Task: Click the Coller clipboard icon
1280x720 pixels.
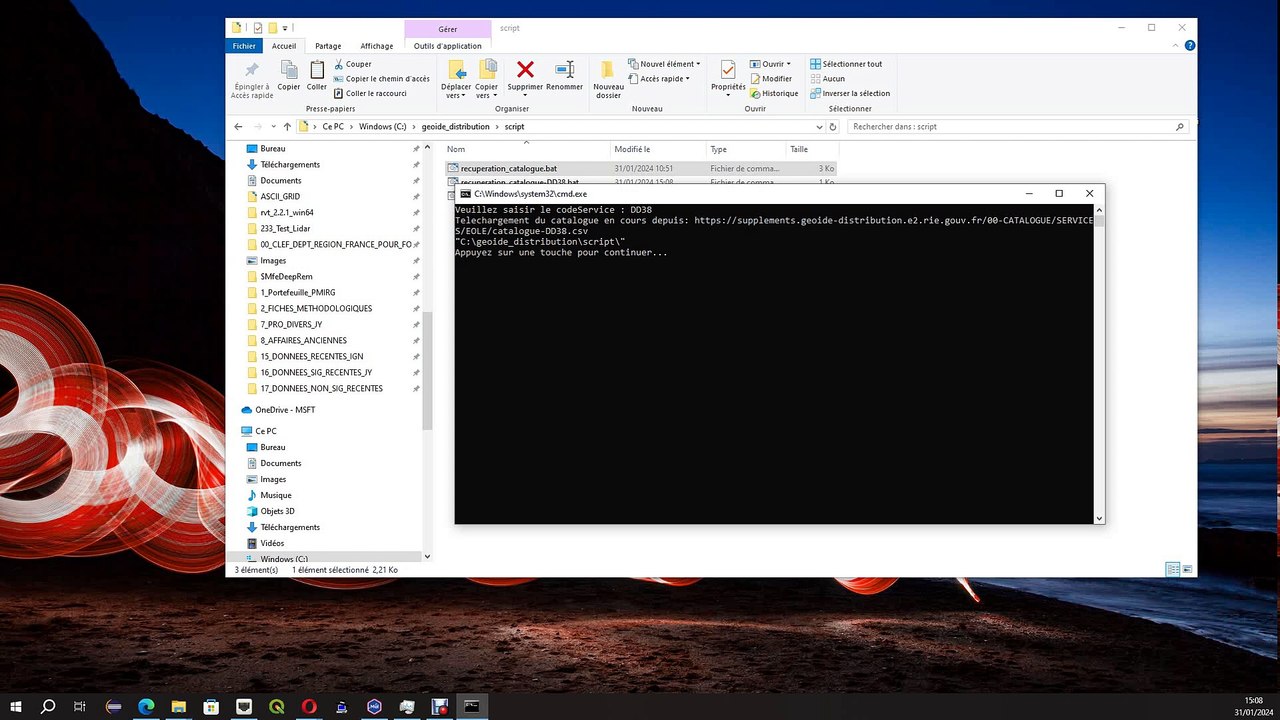Action: (317, 70)
